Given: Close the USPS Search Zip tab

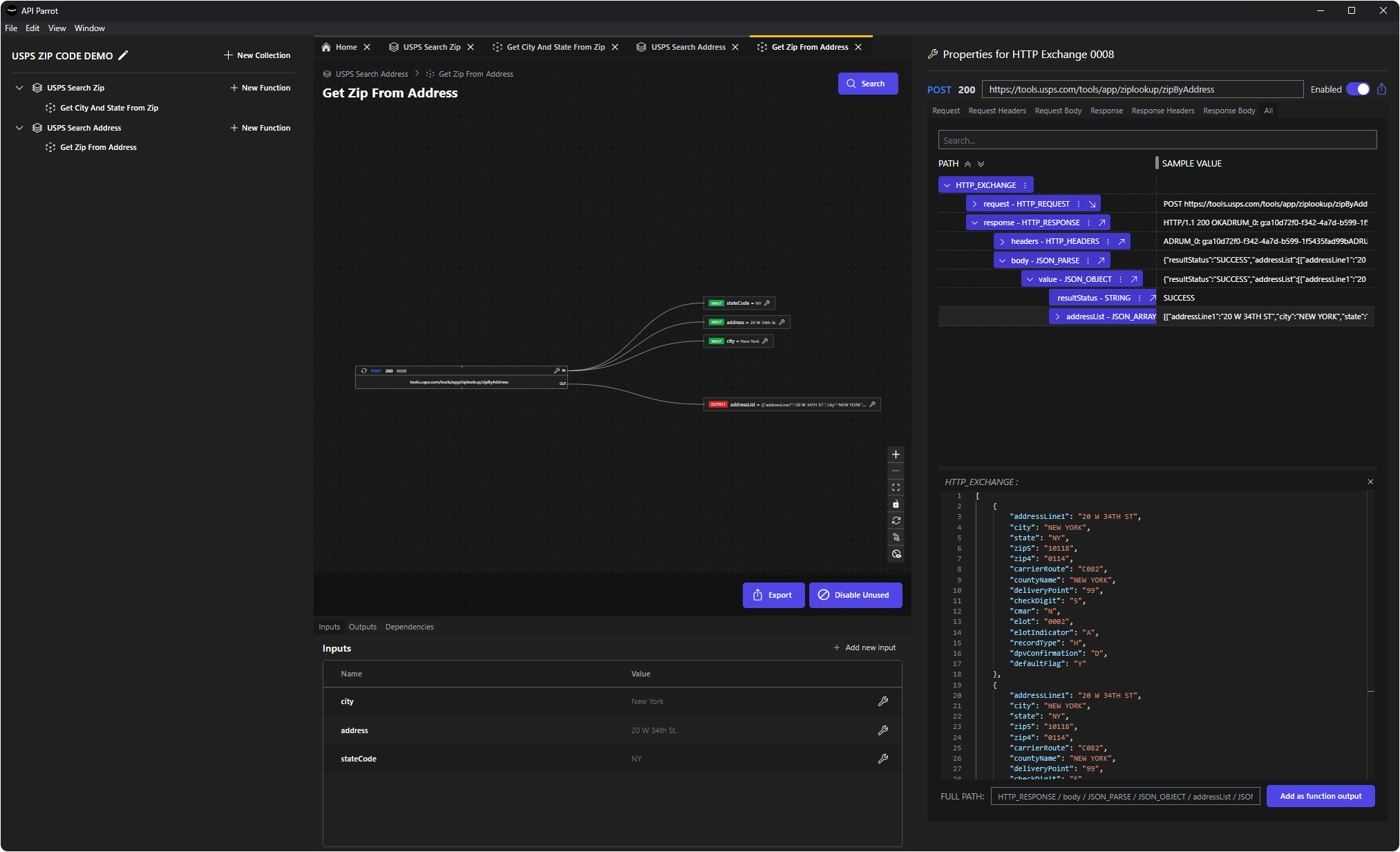Looking at the screenshot, I should 471,47.
